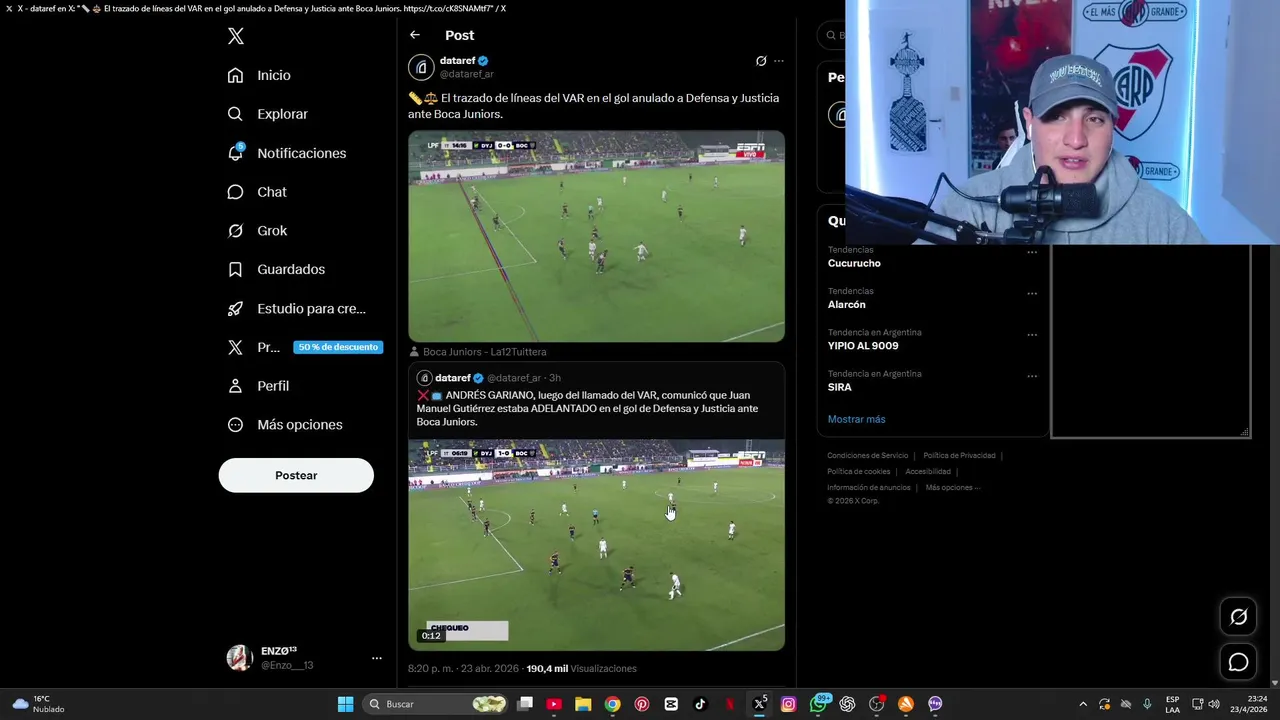The width and height of the screenshot is (1280, 720).
Task: Open the first VAR lines image
Action: click(596, 236)
